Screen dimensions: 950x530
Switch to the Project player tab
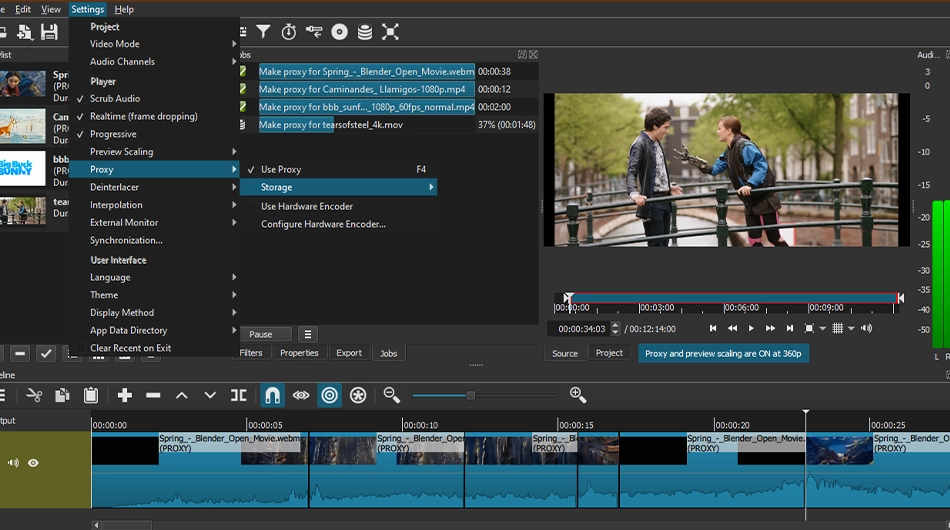click(x=609, y=353)
